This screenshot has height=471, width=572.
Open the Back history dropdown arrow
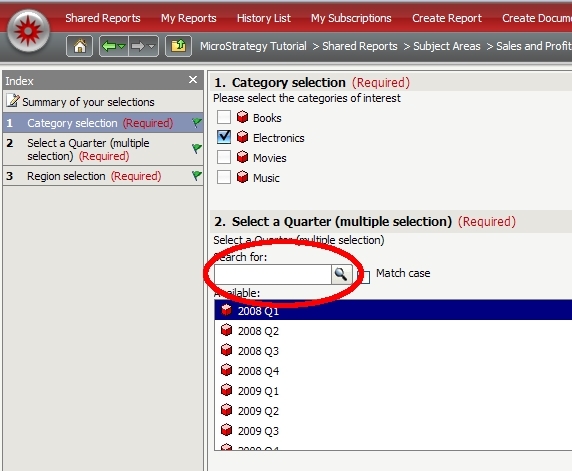pyautogui.click(x=122, y=46)
